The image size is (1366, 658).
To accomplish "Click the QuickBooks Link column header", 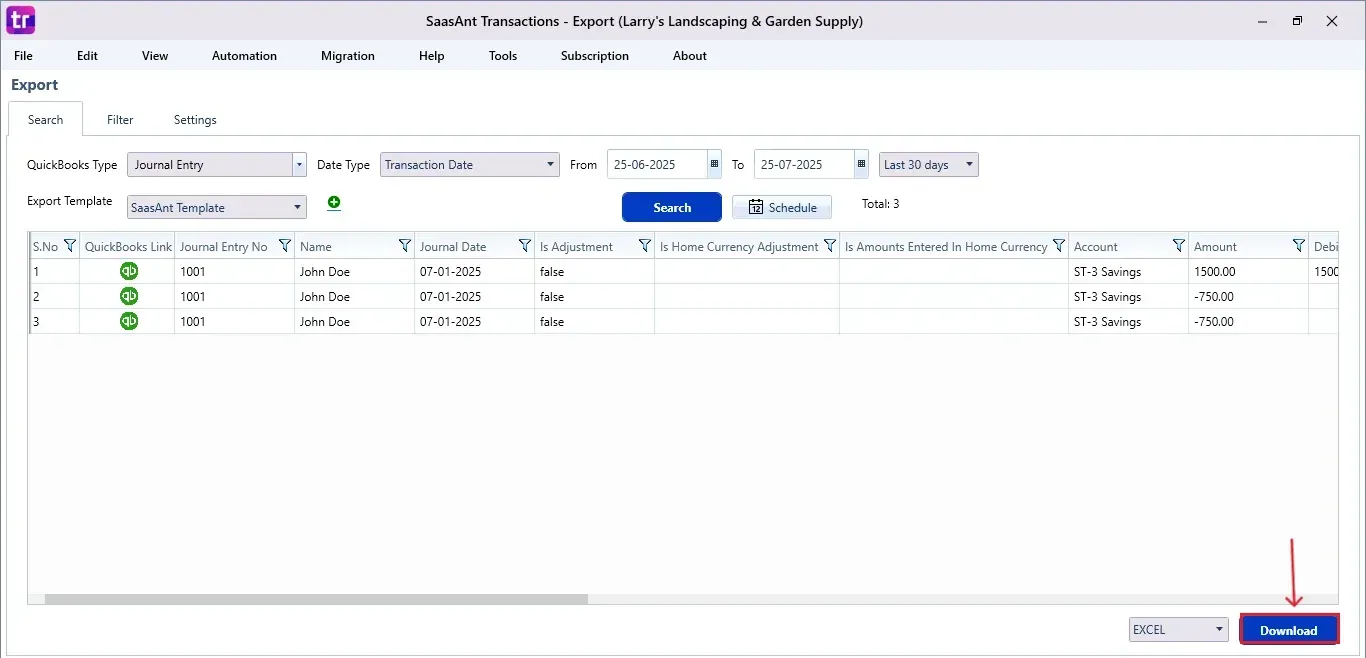I will point(128,246).
